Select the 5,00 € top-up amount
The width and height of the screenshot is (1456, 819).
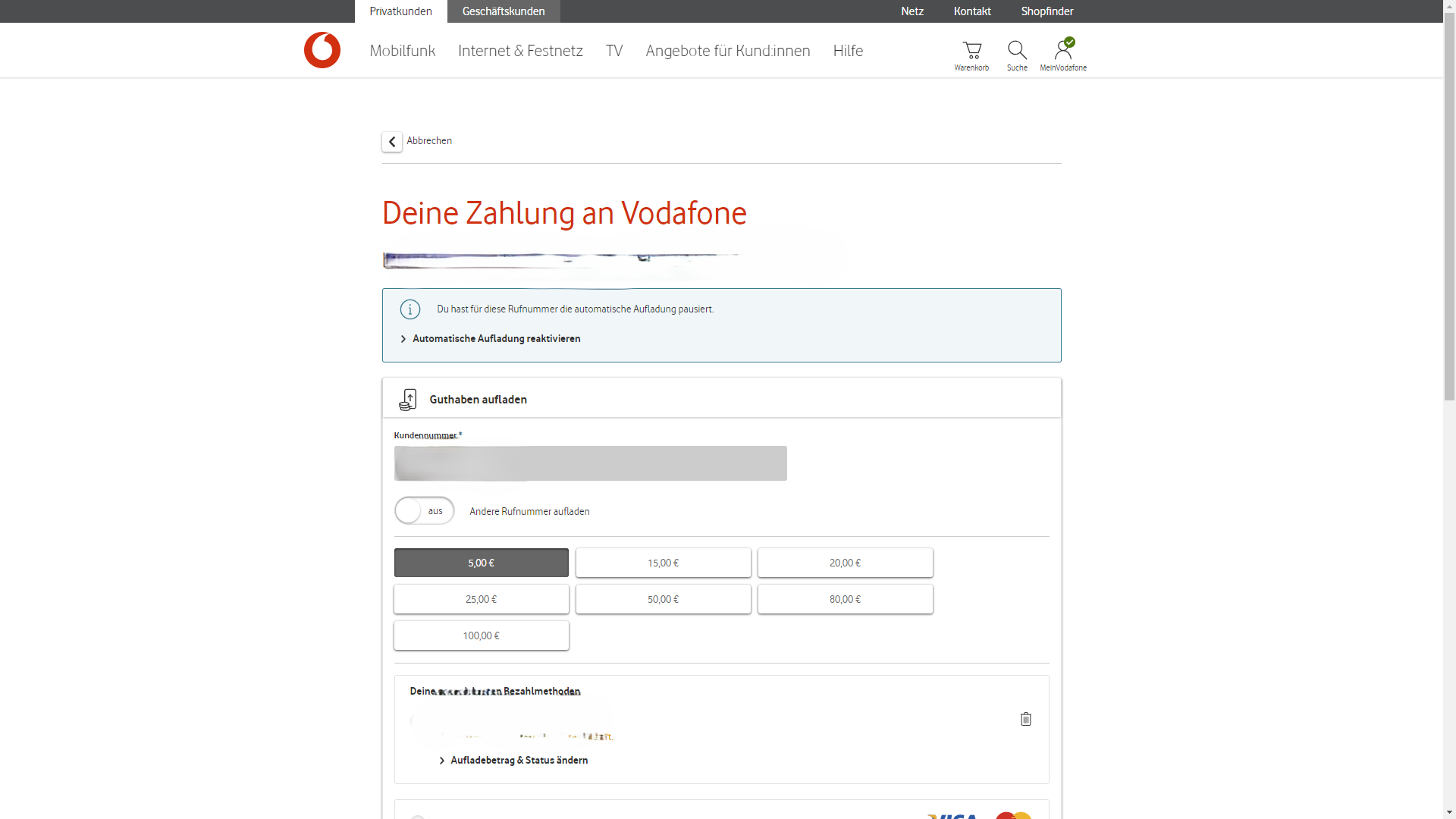point(481,563)
